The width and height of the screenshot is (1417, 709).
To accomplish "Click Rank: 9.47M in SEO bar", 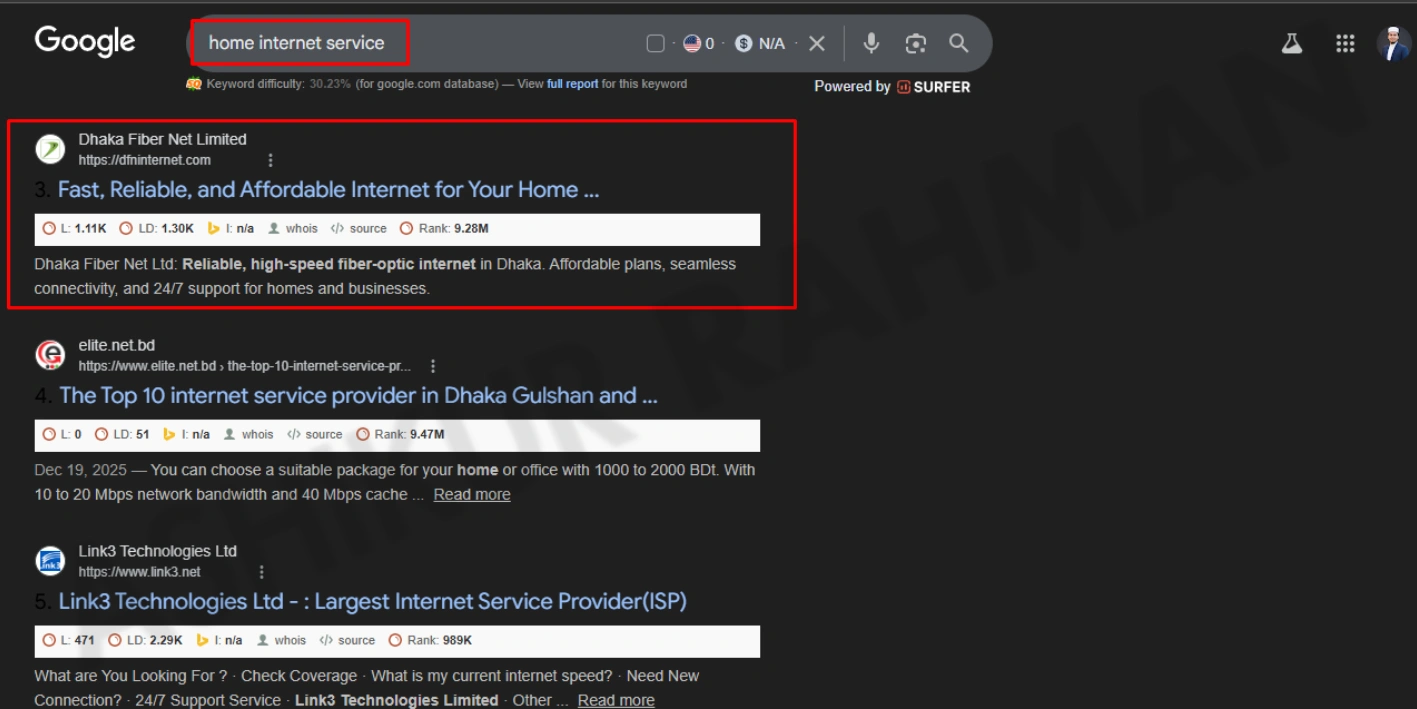I will tap(400, 435).
